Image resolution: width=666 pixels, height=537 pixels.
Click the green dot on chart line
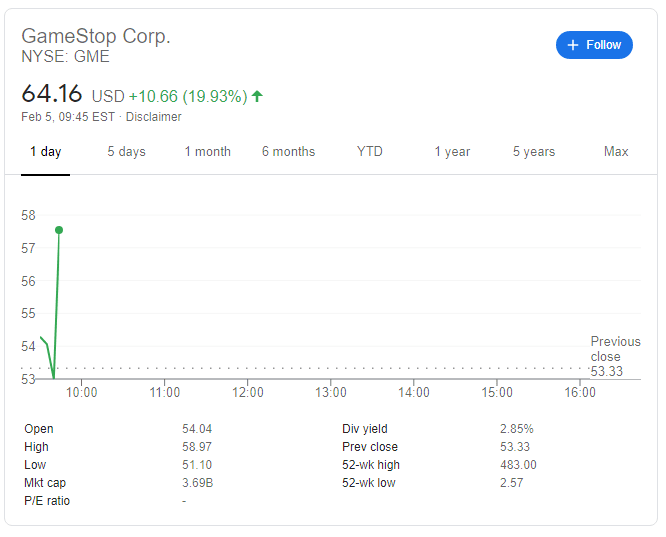coord(59,230)
